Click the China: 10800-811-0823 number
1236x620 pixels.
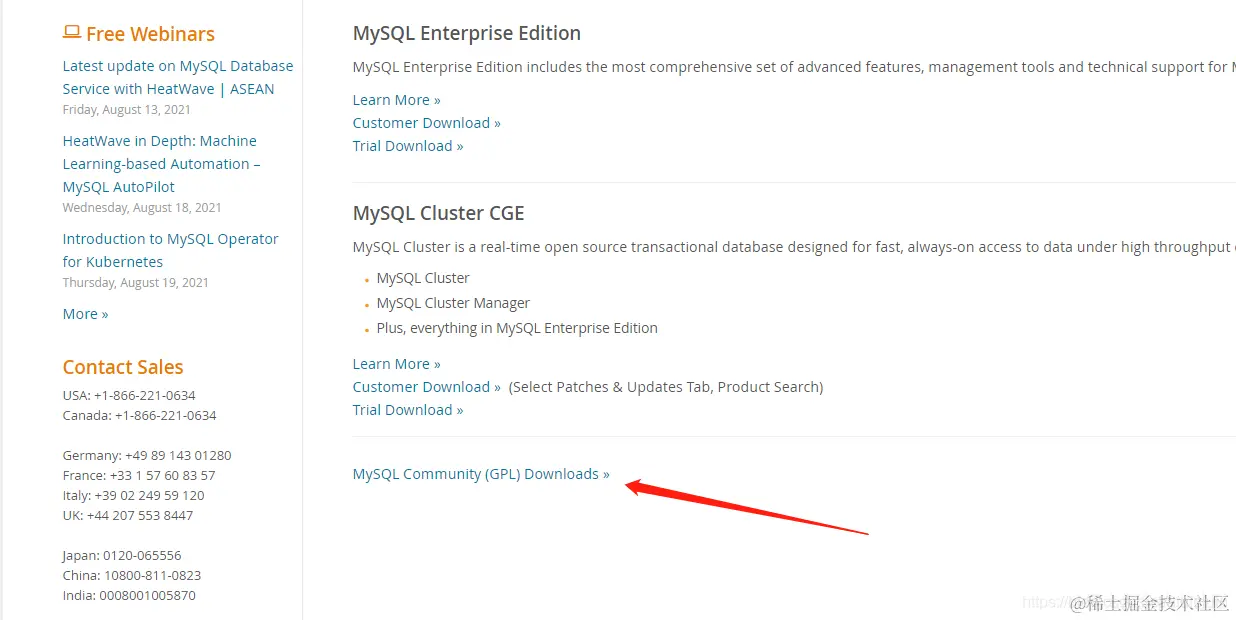click(x=132, y=575)
